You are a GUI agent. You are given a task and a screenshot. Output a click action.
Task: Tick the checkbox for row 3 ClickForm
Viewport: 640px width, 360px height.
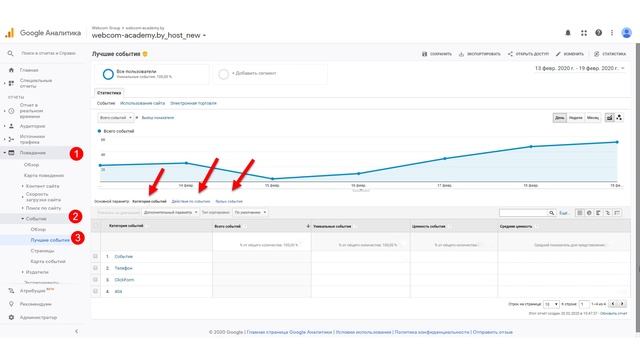tap(96, 280)
